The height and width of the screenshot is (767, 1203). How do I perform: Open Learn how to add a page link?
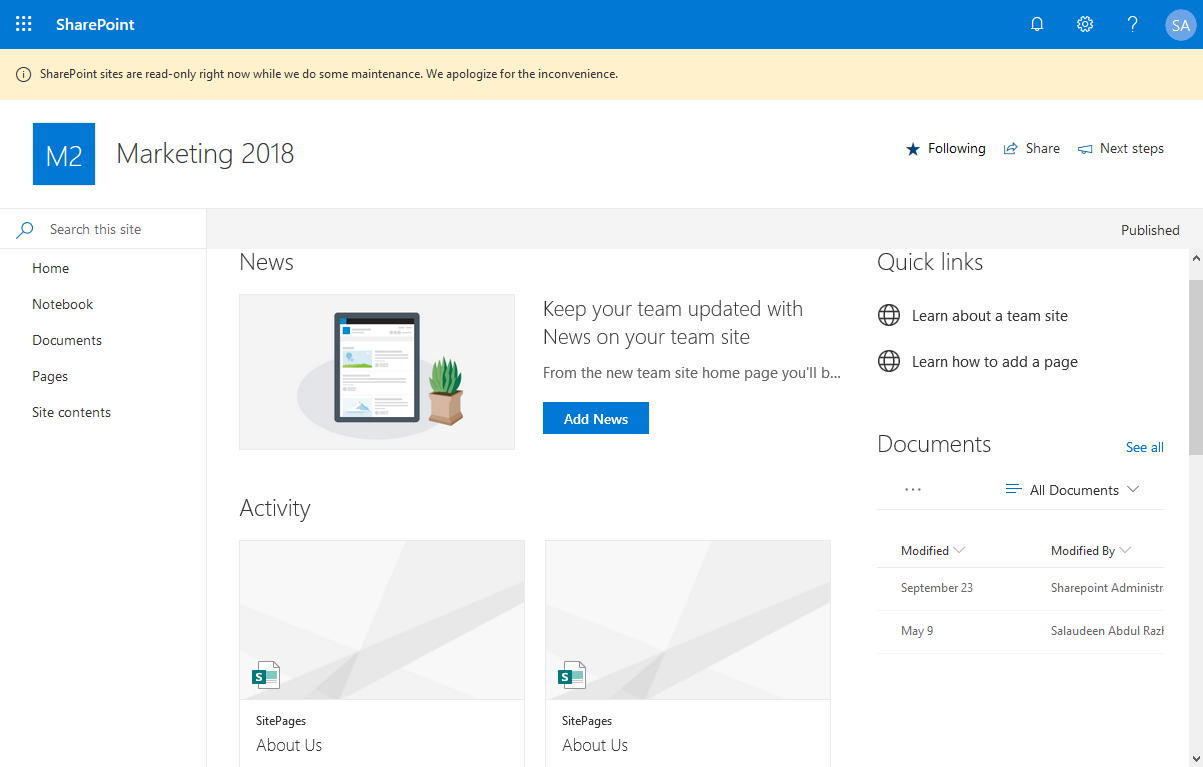tap(995, 362)
